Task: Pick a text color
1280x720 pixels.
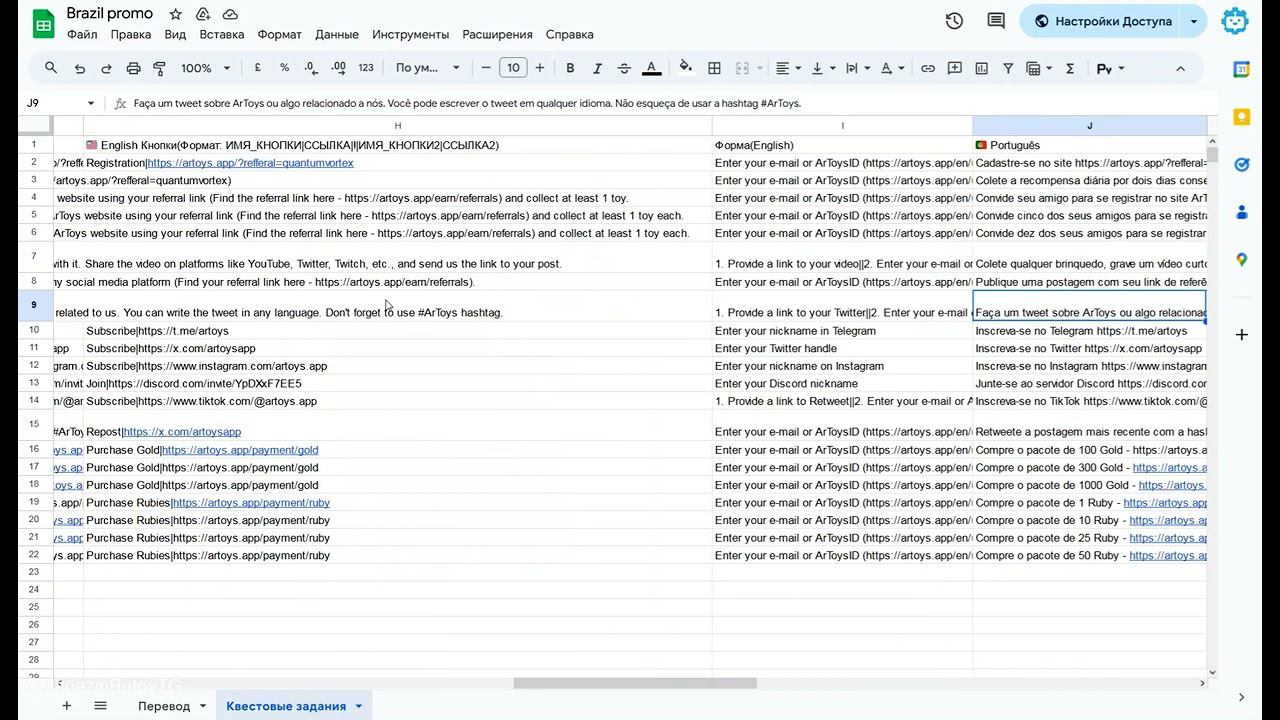Action: 651,68
